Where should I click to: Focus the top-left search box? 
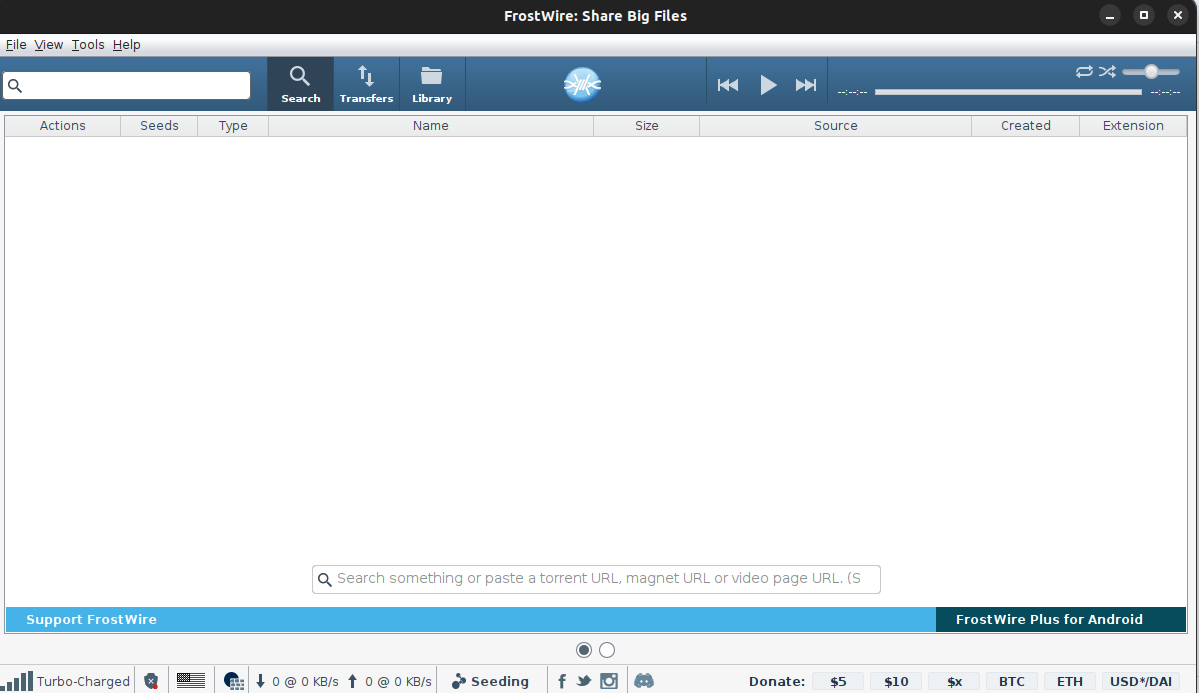point(126,85)
